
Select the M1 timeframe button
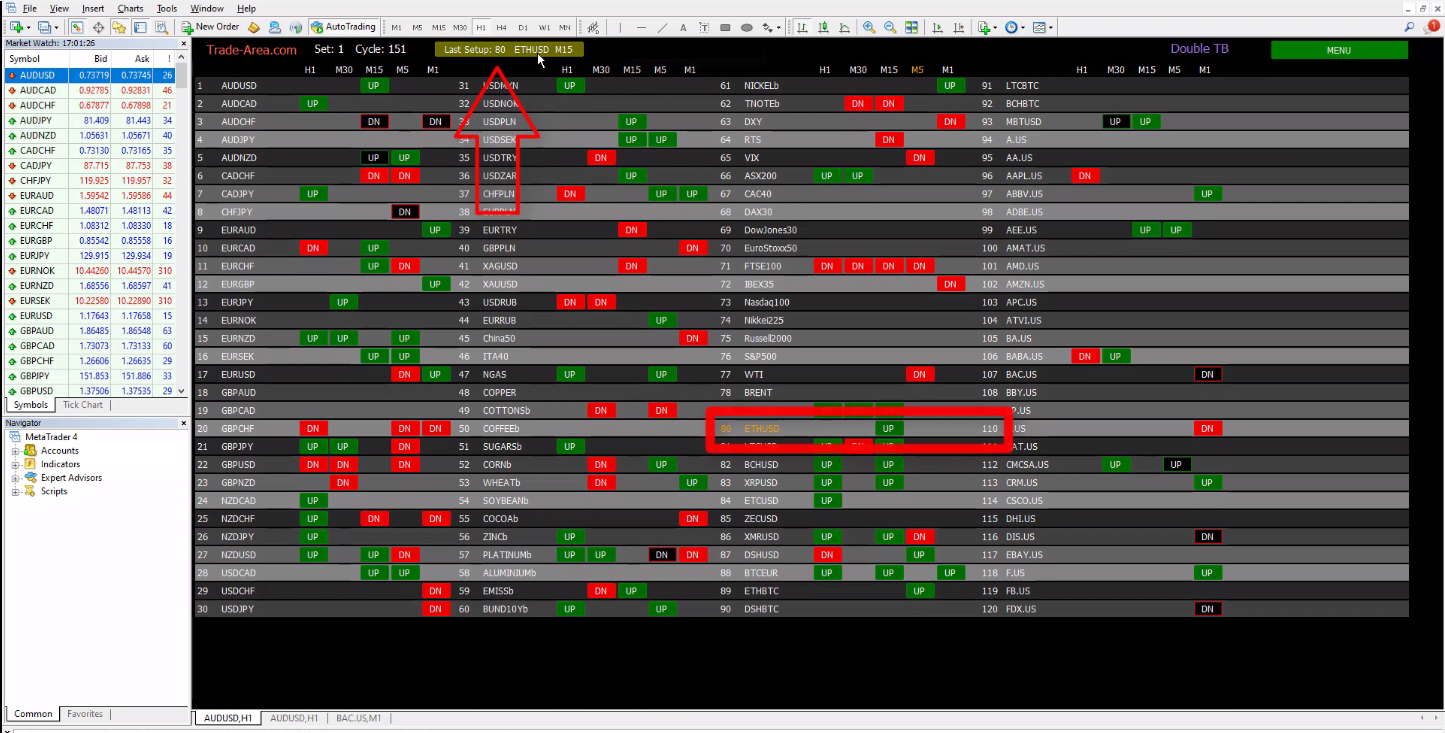[x=397, y=27]
